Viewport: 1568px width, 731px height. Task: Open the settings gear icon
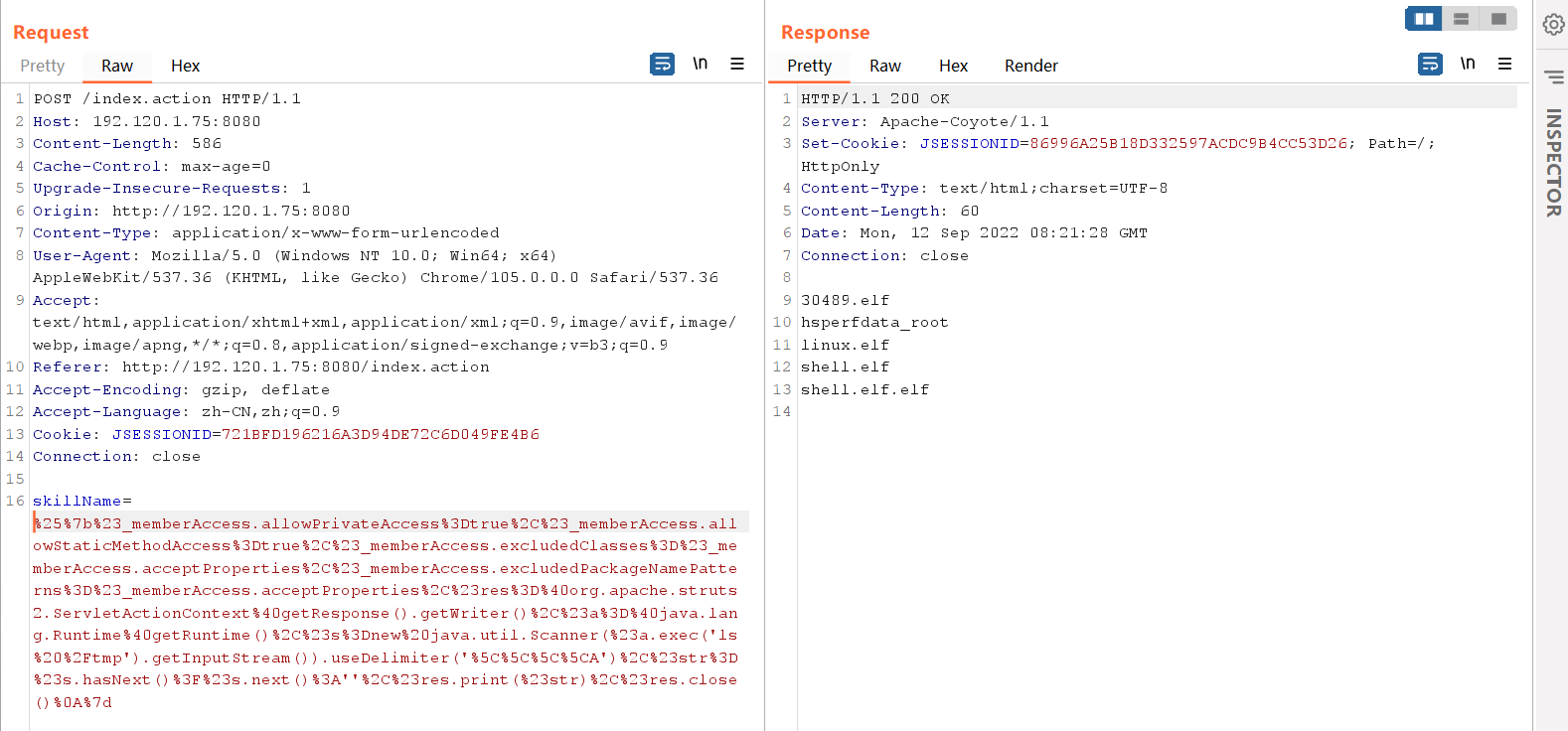1553,24
